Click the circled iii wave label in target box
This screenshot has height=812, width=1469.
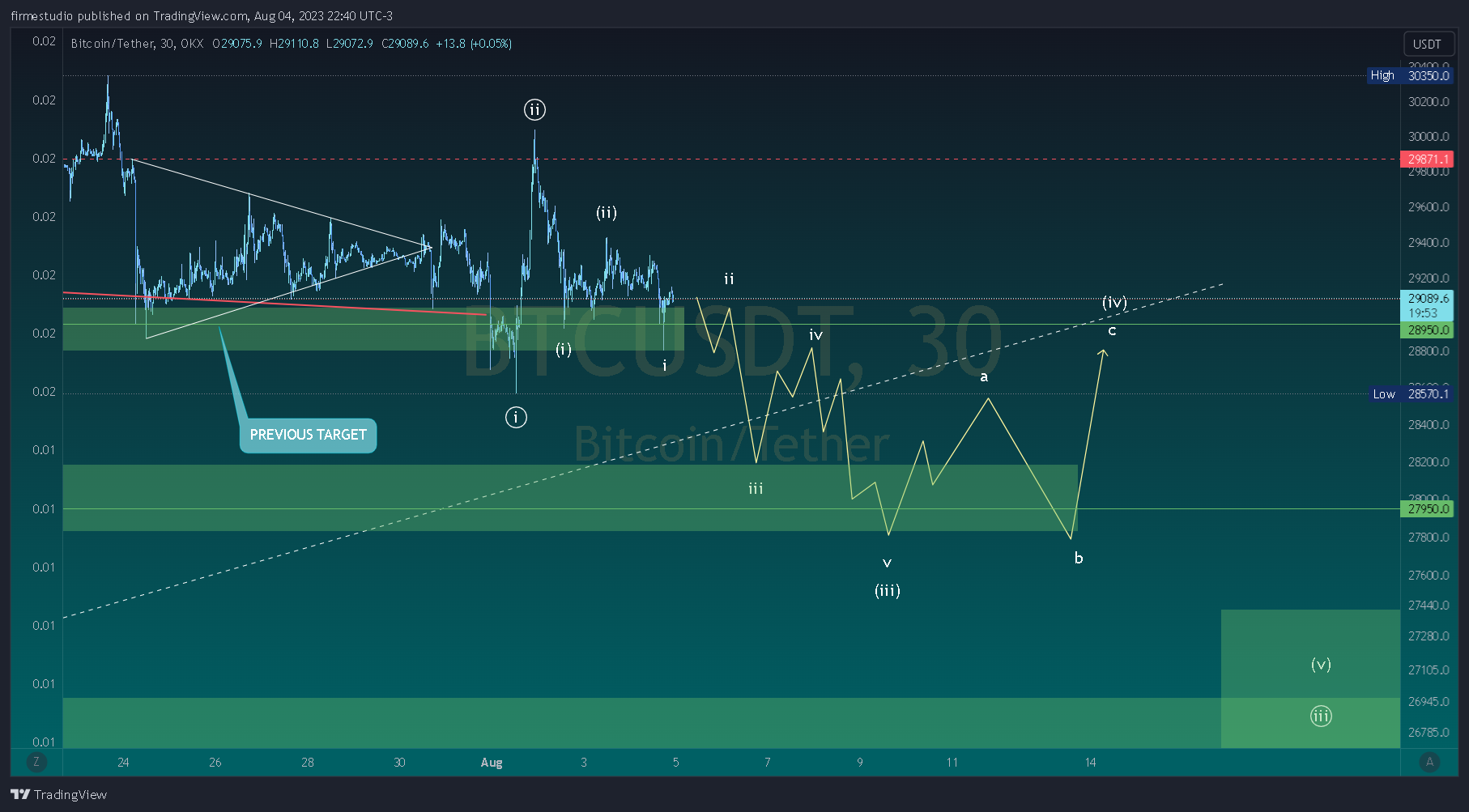(1321, 716)
